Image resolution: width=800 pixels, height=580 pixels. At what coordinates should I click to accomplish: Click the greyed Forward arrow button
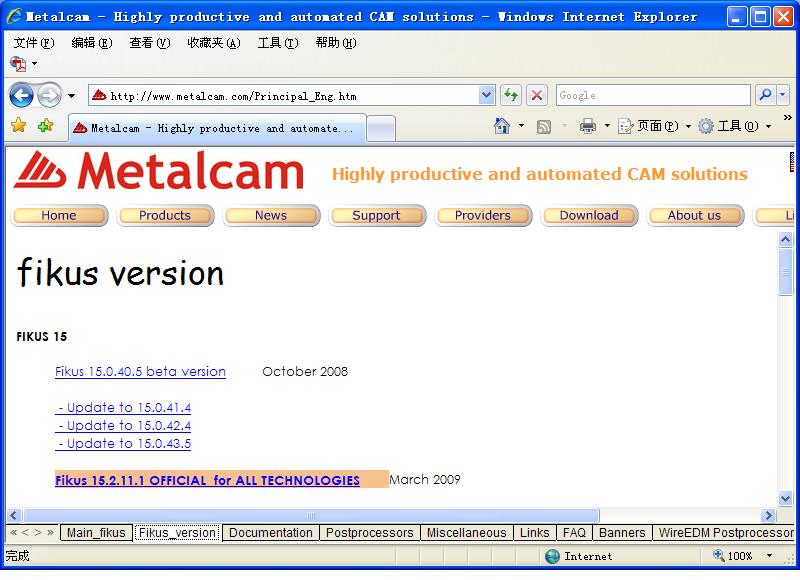(x=49, y=95)
